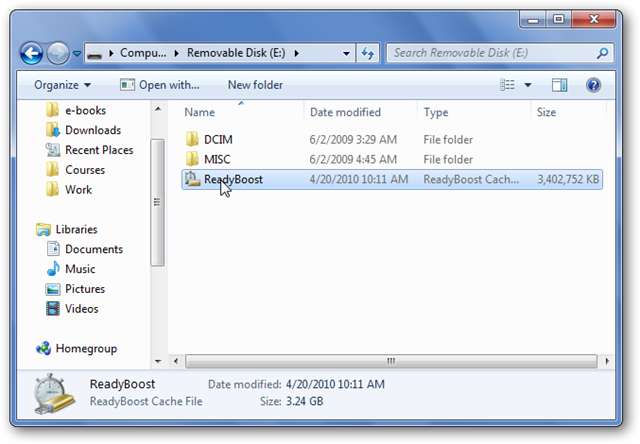Open the Videos library
Screen dimensions: 640x444
[x=82, y=309]
